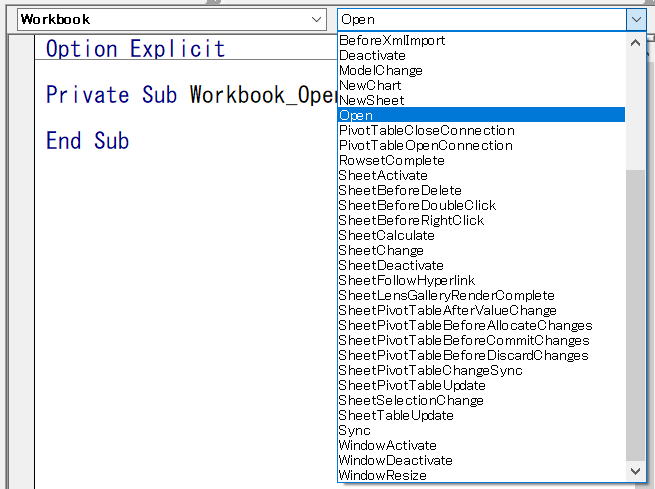
Task: Choose the Deactivate event
Action: (x=374, y=55)
